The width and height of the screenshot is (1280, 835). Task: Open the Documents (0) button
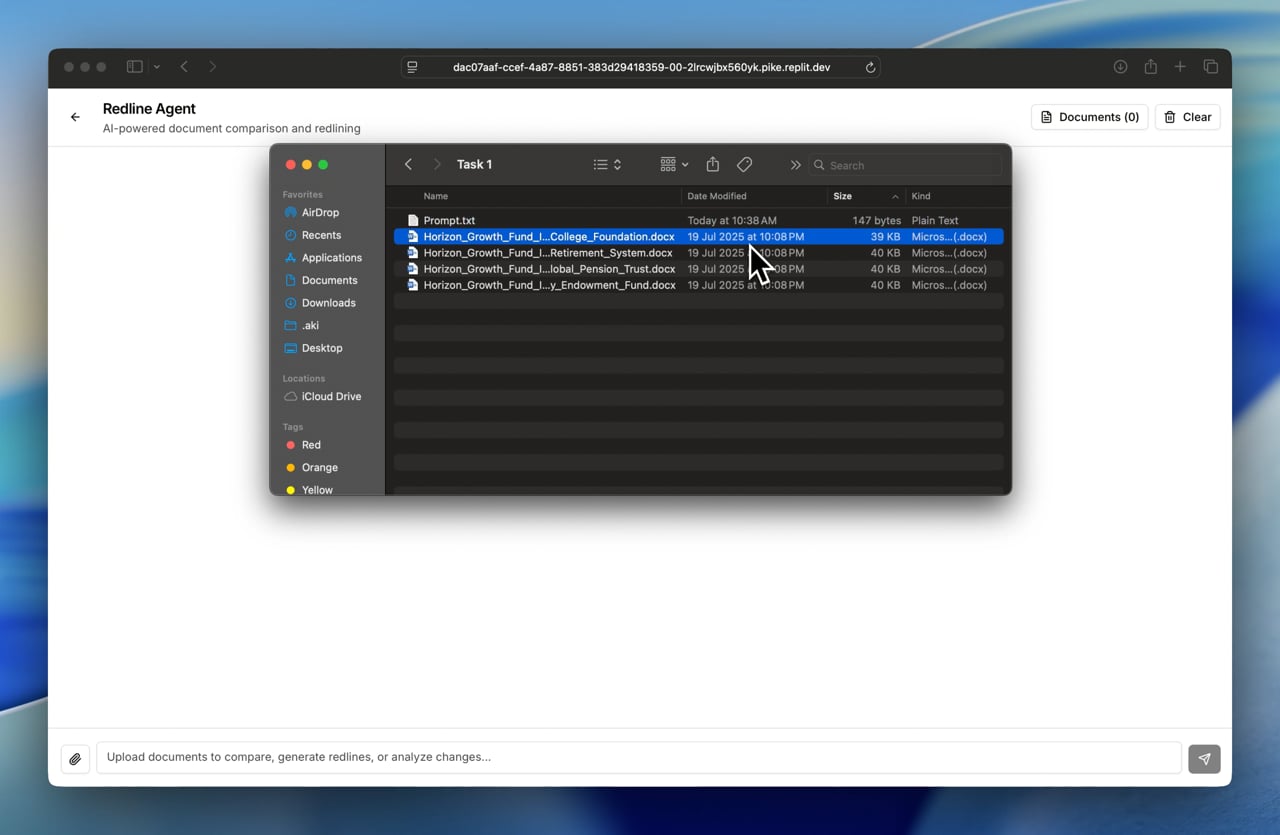[1089, 117]
